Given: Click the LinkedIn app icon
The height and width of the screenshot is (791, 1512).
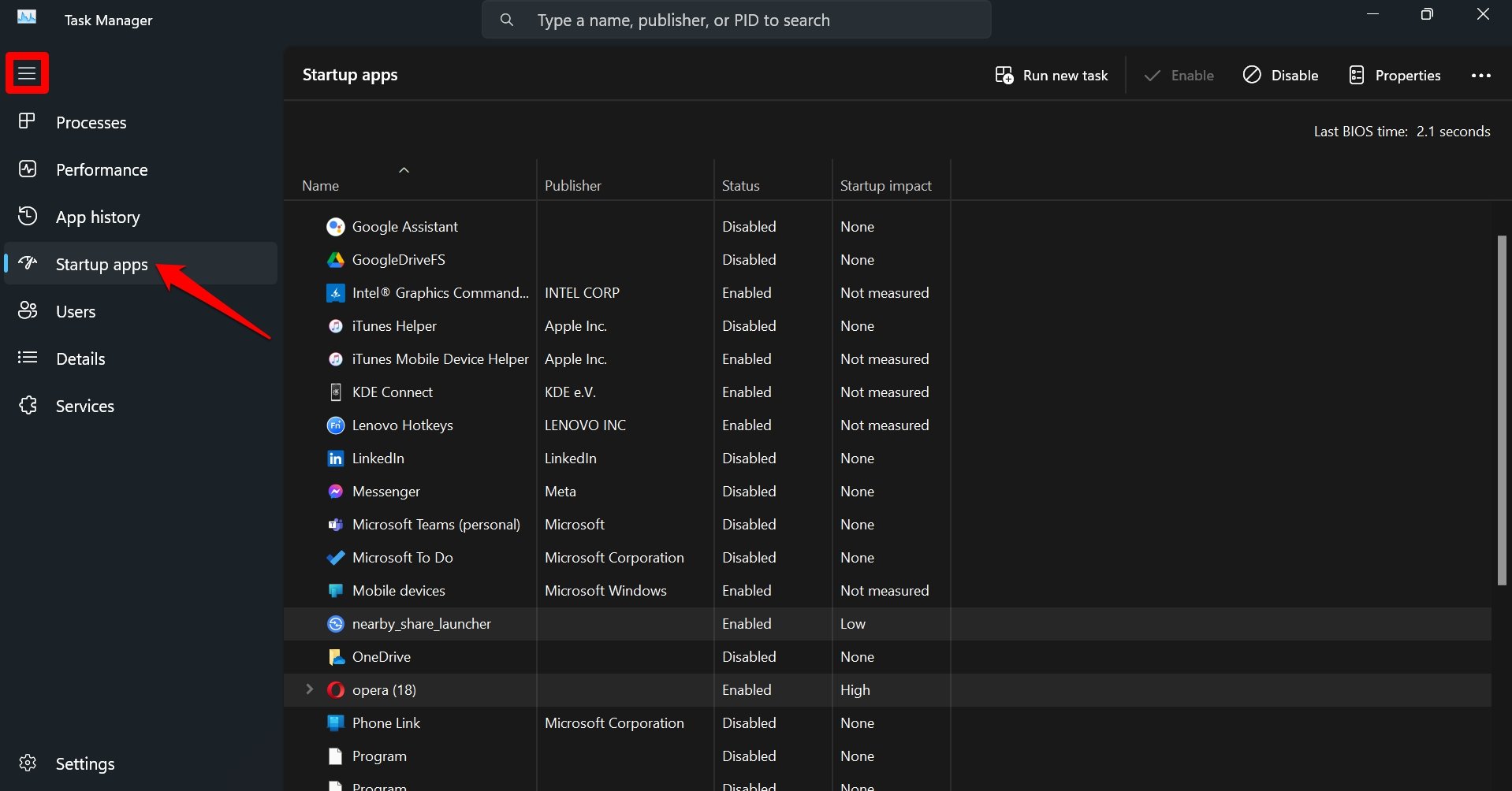Looking at the screenshot, I should click(x=335, y=459).
